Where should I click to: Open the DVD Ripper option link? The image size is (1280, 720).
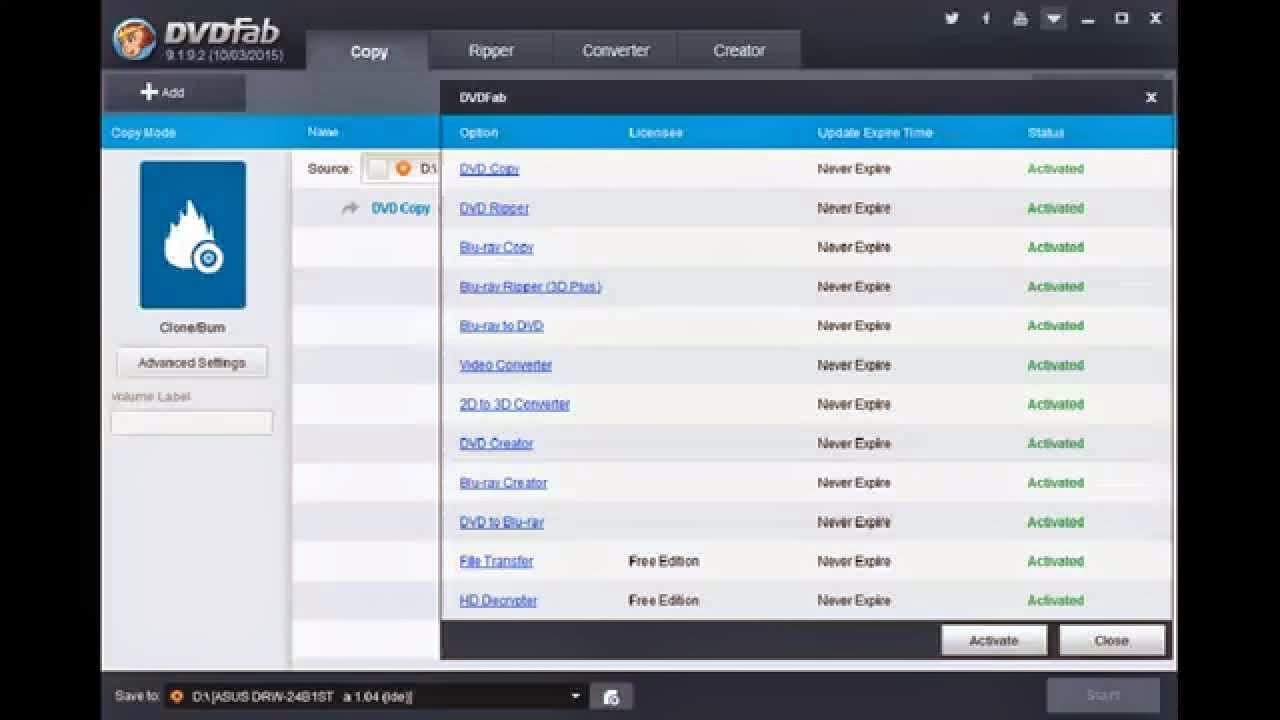tap(494, 208)
